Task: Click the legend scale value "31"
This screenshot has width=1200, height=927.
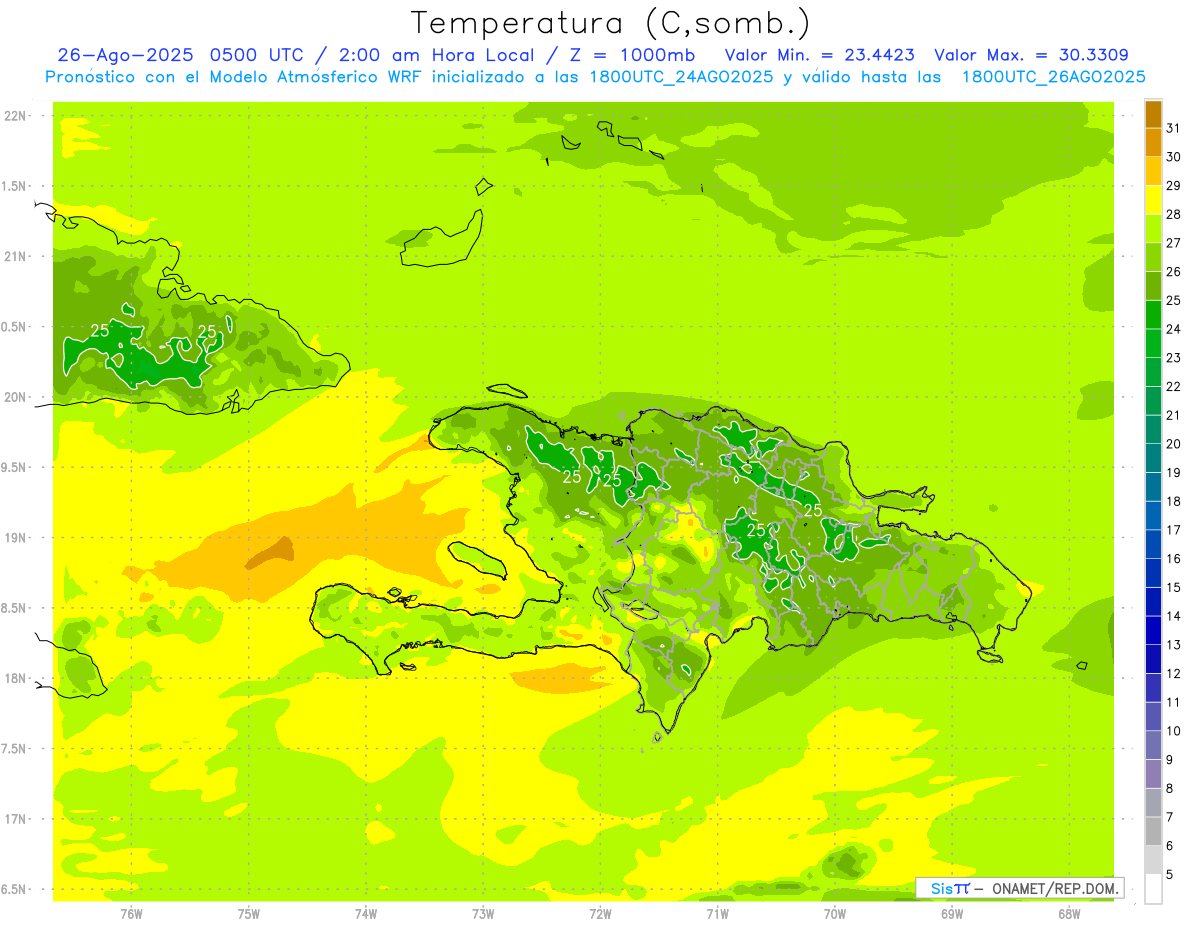Action: pos(1174,128)
